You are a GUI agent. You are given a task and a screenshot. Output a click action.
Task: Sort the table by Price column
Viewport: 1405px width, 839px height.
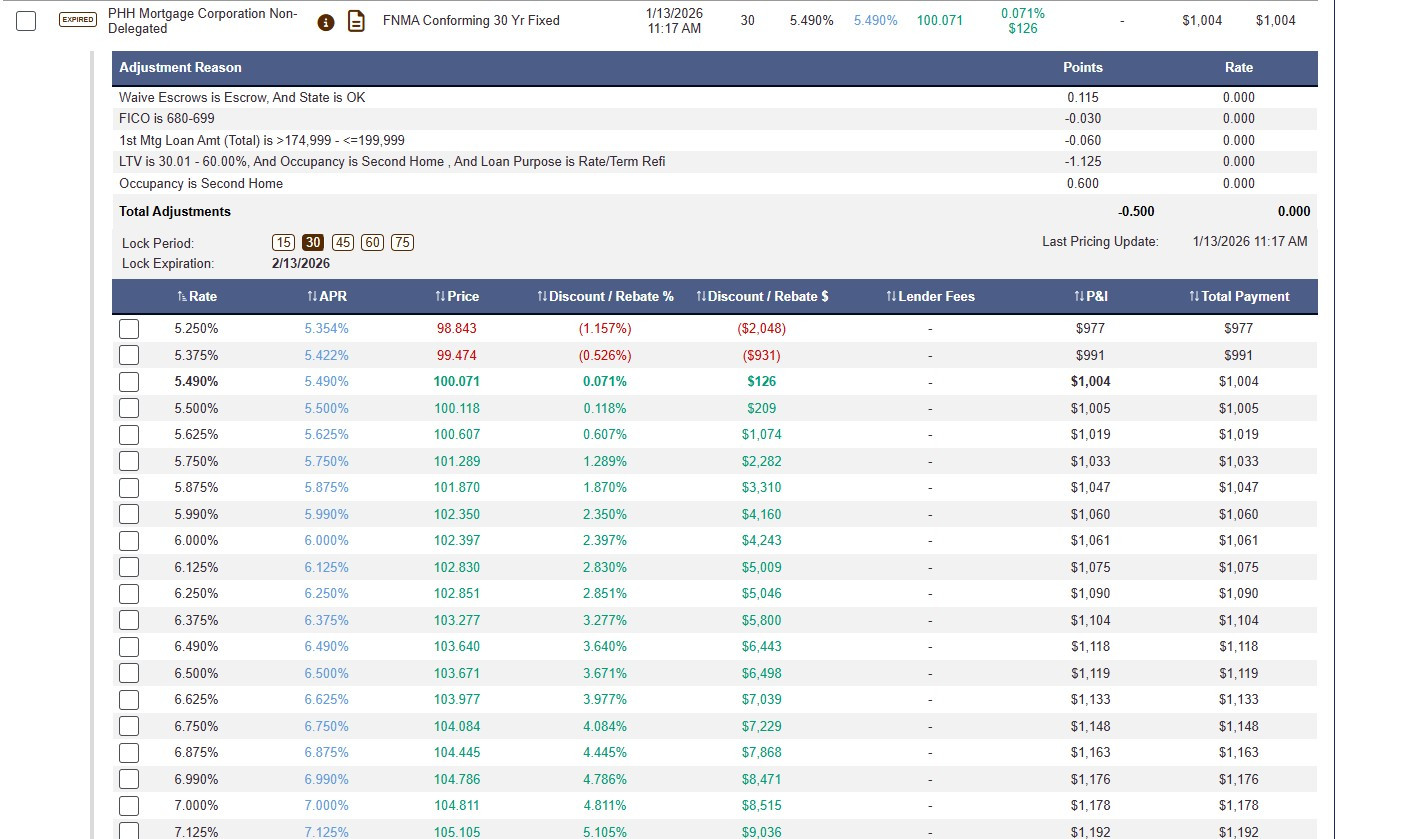457,296
